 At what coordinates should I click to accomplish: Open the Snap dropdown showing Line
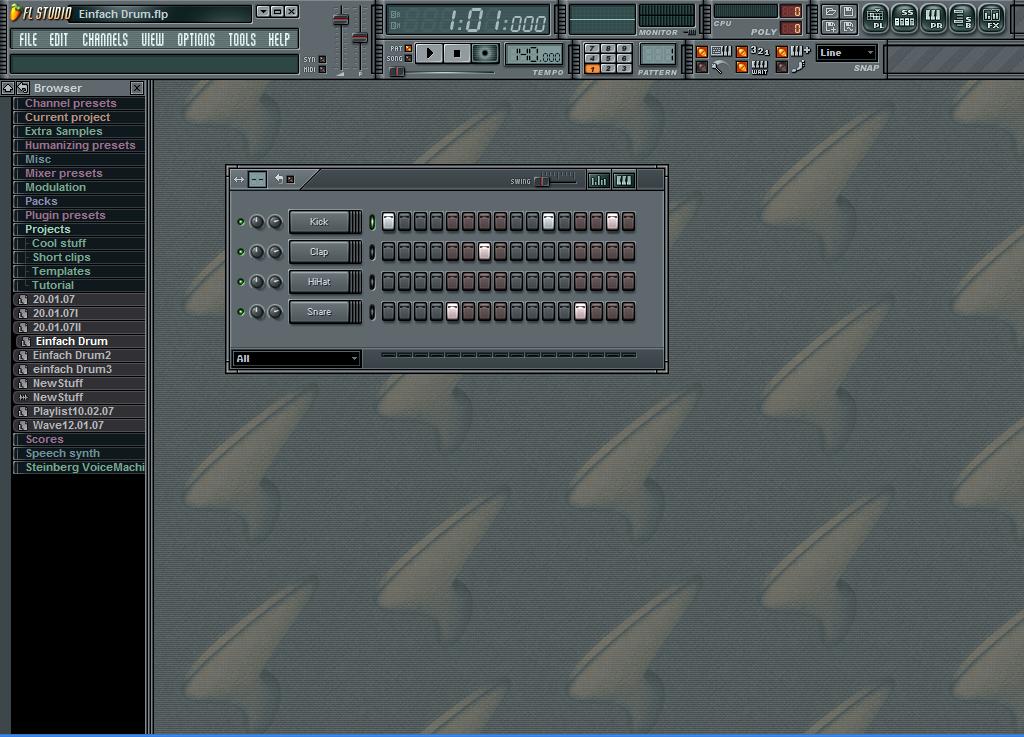(846, 53)
